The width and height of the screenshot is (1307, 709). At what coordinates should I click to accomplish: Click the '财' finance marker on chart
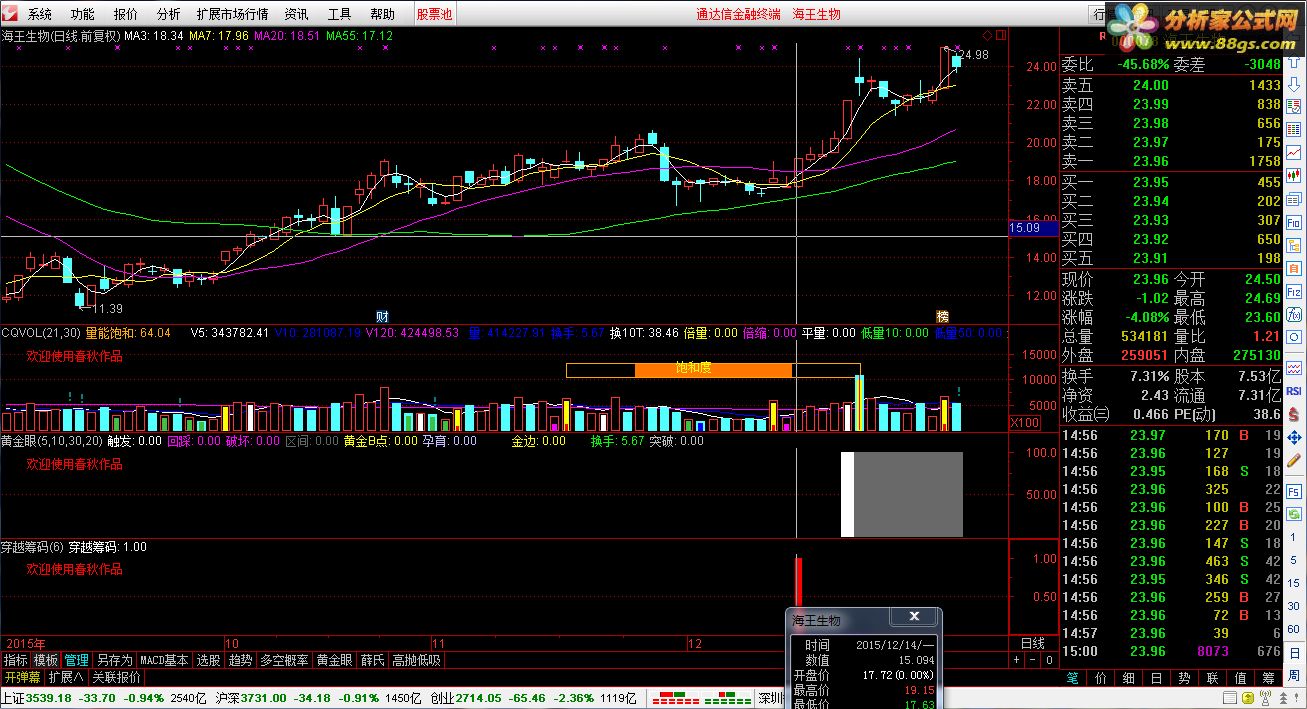click(x=382, y=316)
